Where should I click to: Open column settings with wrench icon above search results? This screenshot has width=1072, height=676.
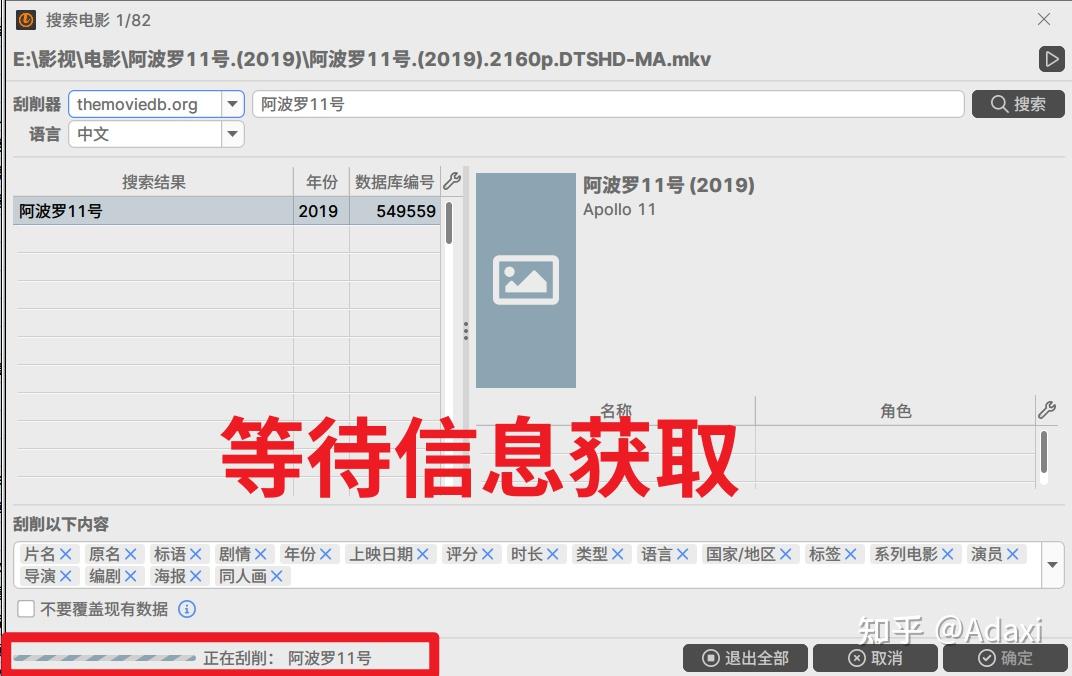click(452, 181)
